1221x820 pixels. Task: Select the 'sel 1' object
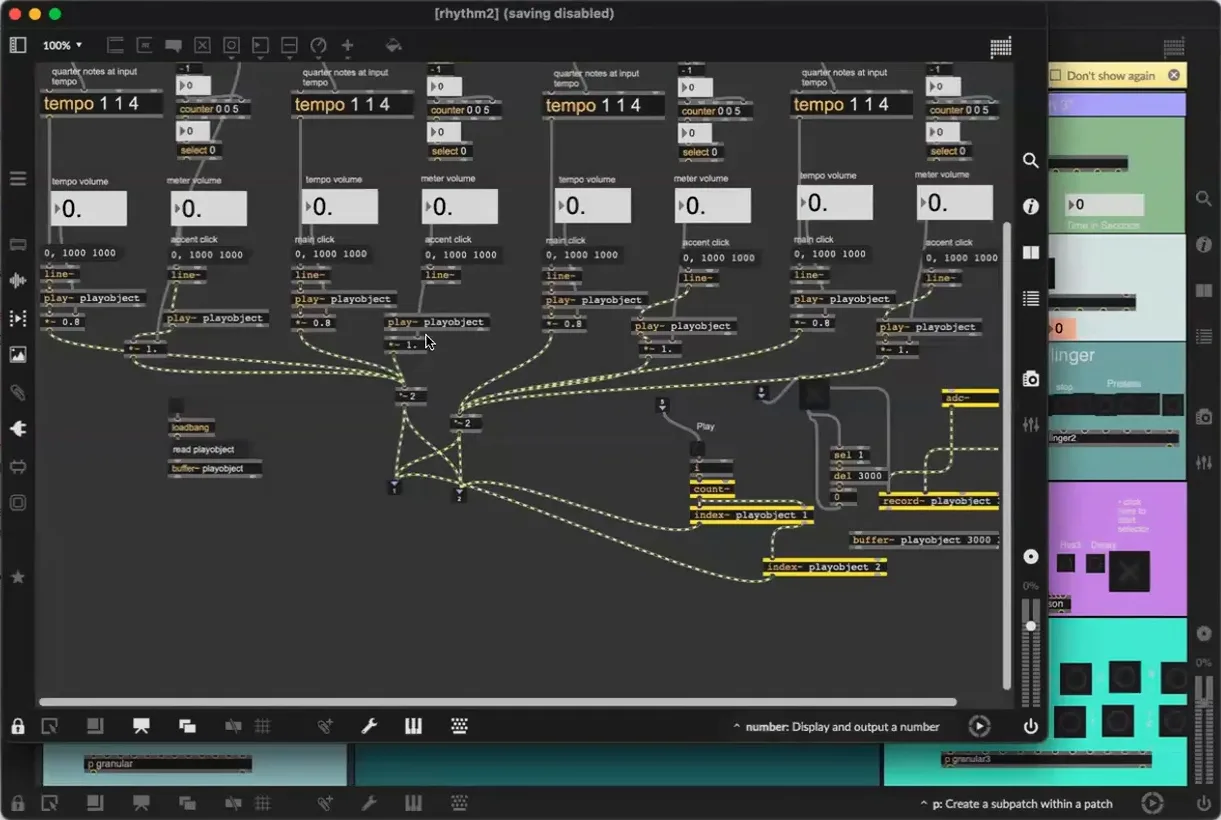click(849, 455)
